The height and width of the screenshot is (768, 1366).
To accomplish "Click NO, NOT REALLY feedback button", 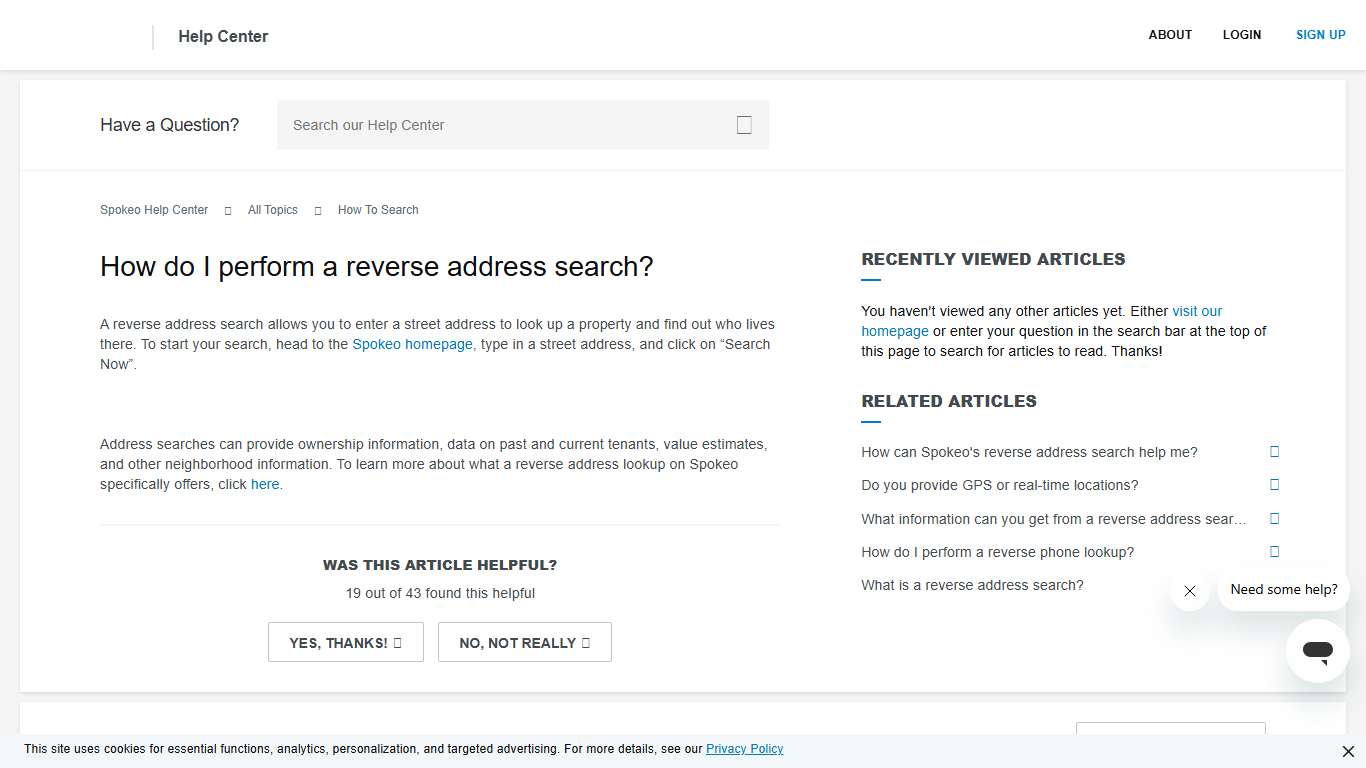I will pos(524,642).
